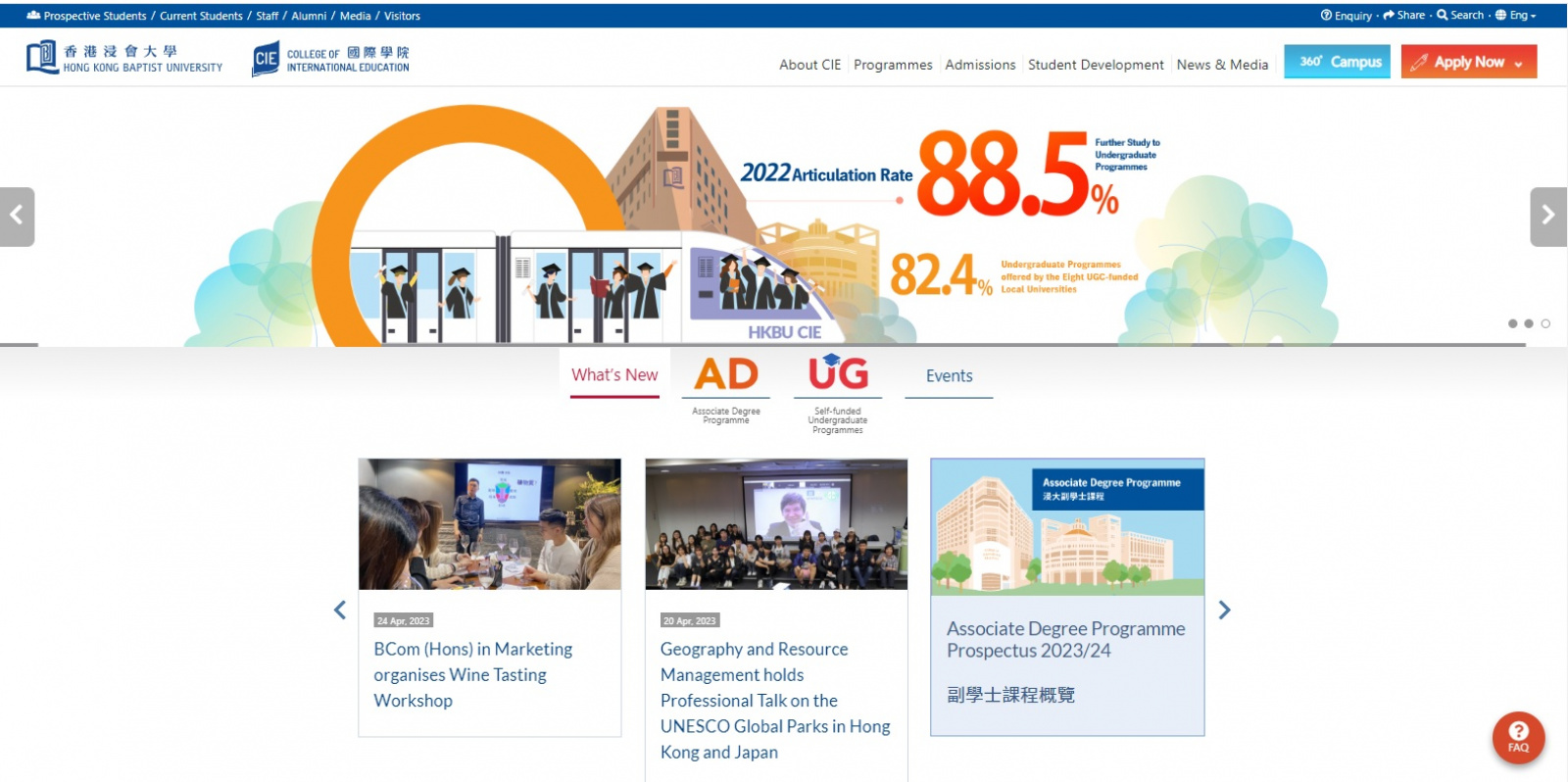Open the Wine Tasting Workshop photo
The height and width of the screenshot is (782, 1568).
coord(490,524)
